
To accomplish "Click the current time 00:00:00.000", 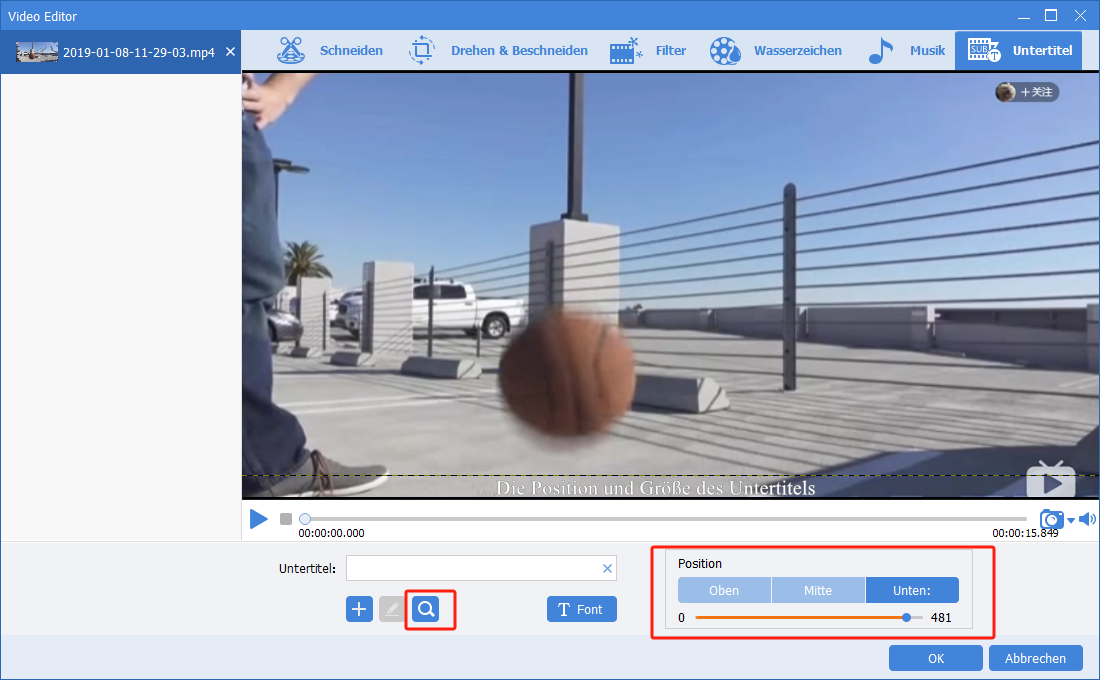I will tap(331, 533).
